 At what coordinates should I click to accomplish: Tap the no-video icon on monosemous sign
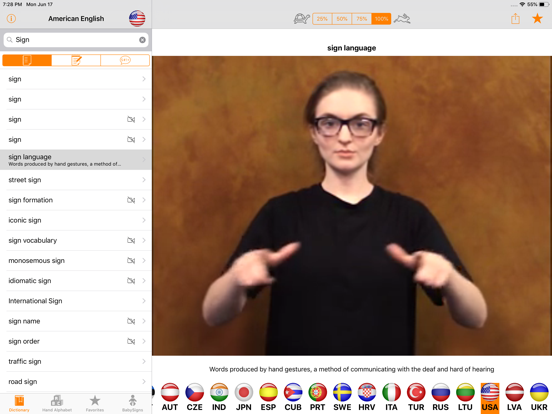pos(131,261)
